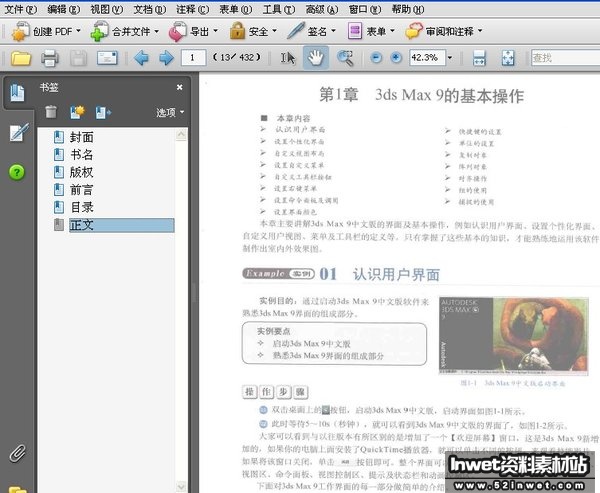
Task: Select the 书名 bookmark
Action: (x=82, y=155)
